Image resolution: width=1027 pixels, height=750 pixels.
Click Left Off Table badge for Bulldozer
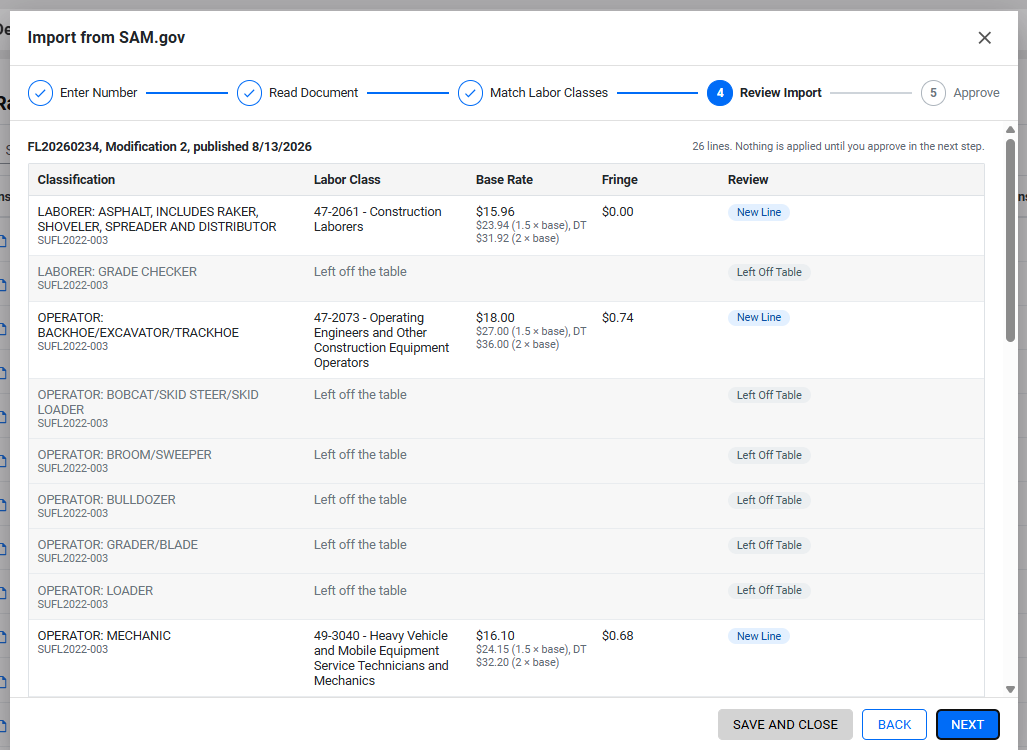769,500
